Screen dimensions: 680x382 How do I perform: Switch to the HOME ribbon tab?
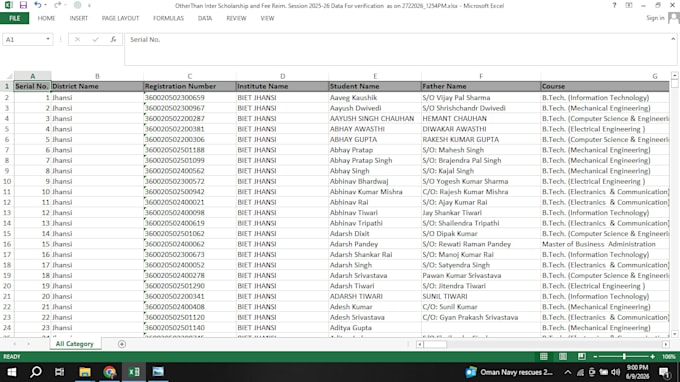click(46, 18)
